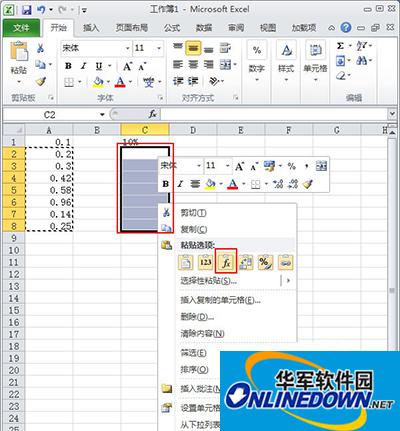400x431 pixels.
Task: Click the column D header
Action: (x=193, y=130)
